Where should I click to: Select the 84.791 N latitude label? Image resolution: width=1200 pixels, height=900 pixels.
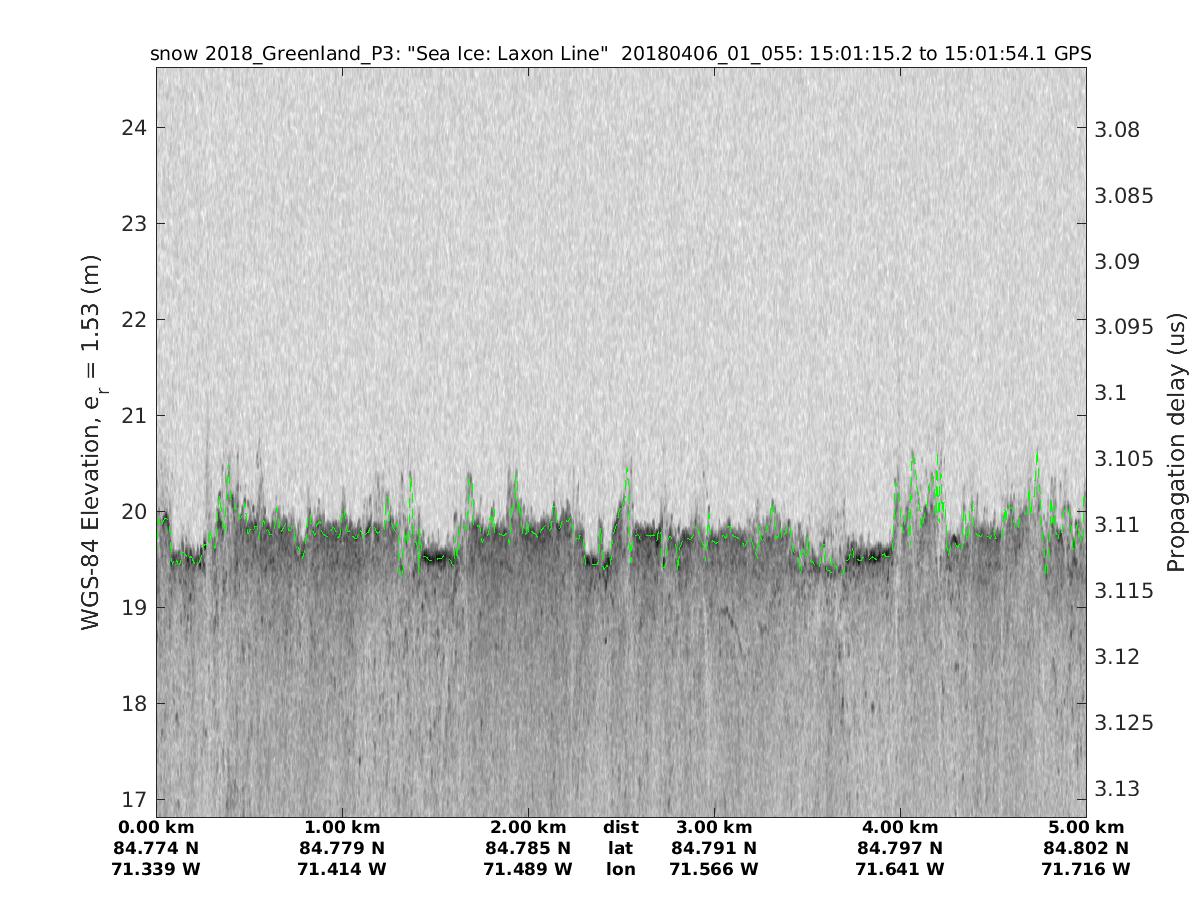[714, 848]
